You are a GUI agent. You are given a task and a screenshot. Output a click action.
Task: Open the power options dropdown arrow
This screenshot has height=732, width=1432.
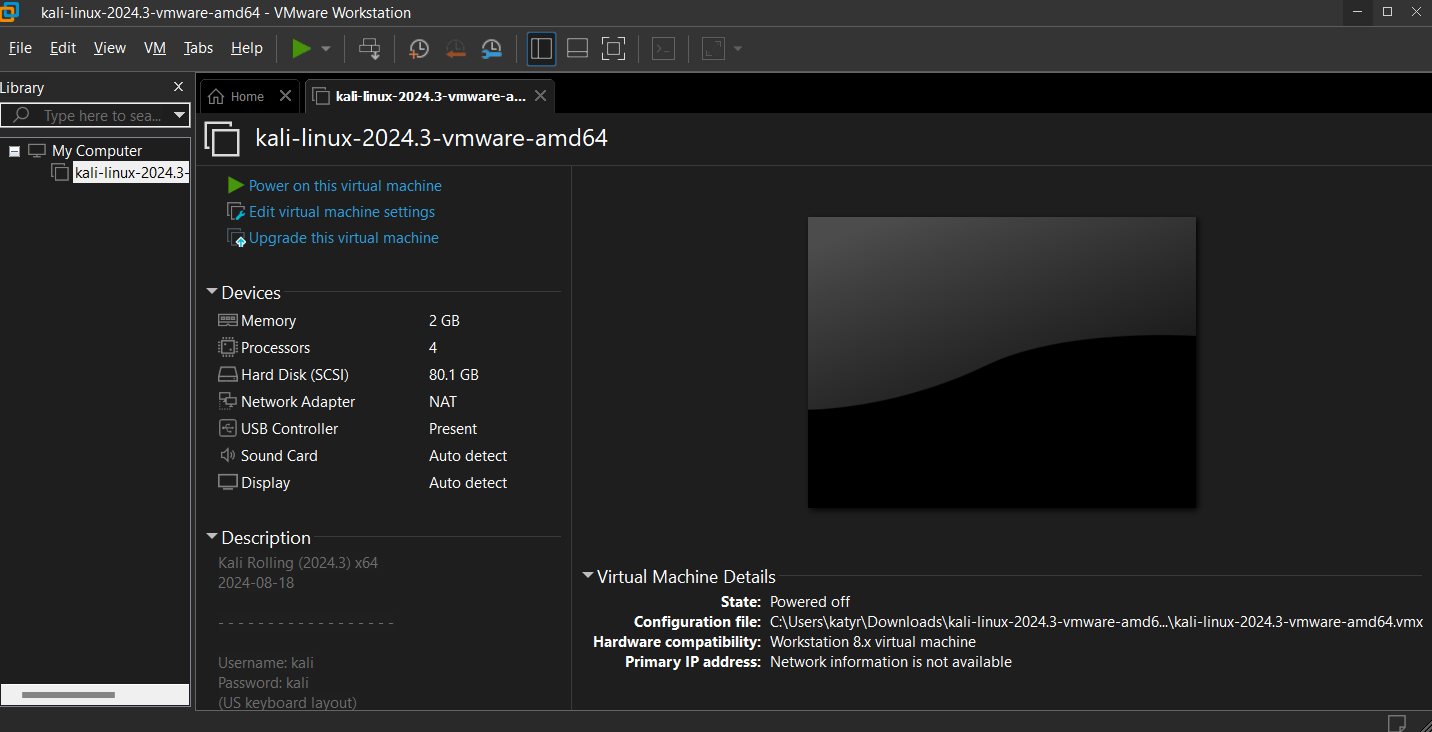[x=325, y=48]
